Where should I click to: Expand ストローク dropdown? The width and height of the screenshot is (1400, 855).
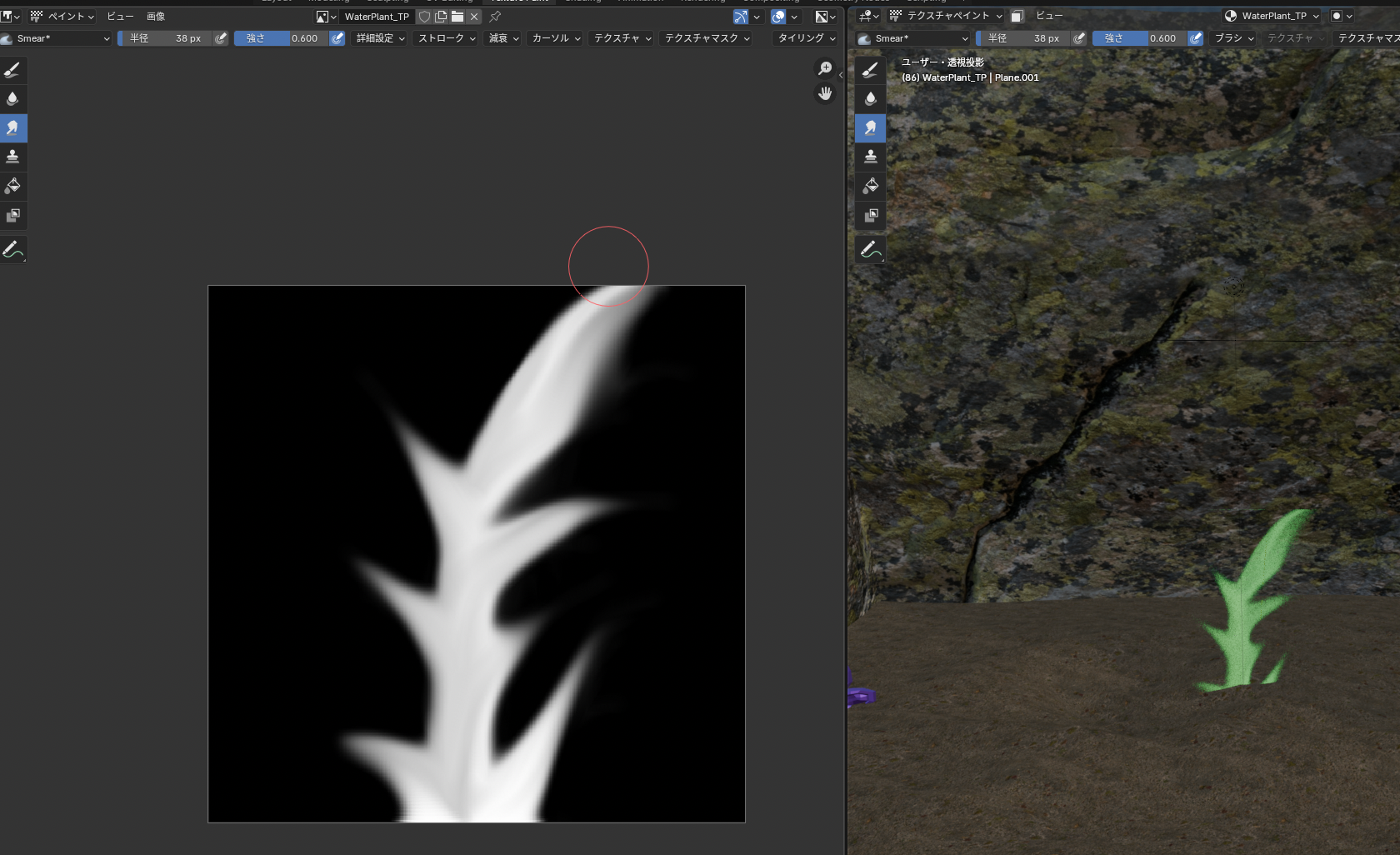pyautogui.click(x=447, y=38)
